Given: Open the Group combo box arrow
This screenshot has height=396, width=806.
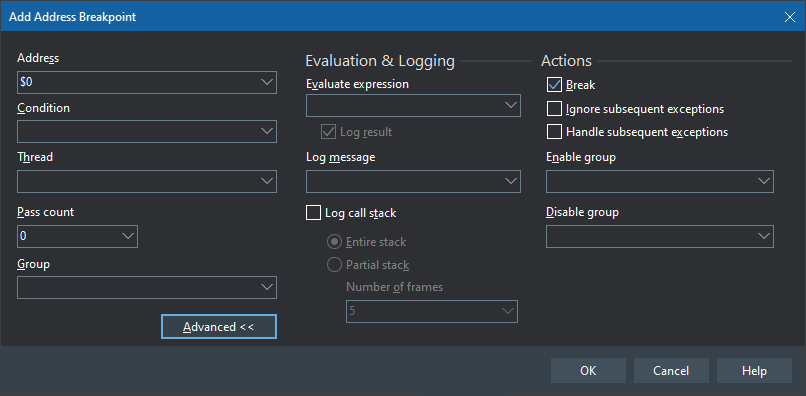Looking at the screenshot, I should (267, 287).
